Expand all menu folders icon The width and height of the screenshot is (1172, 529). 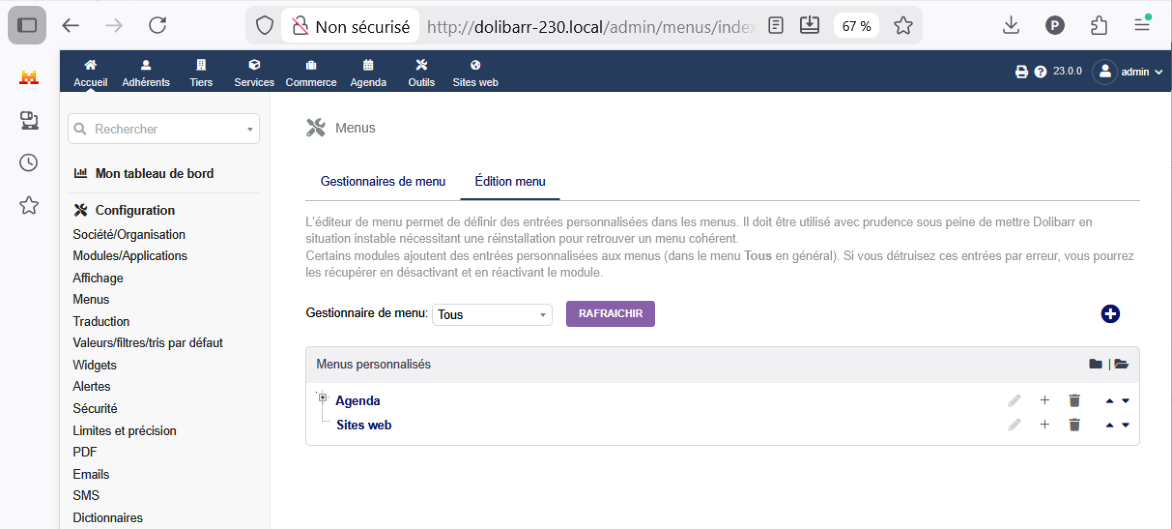[x=1121, y=364]
